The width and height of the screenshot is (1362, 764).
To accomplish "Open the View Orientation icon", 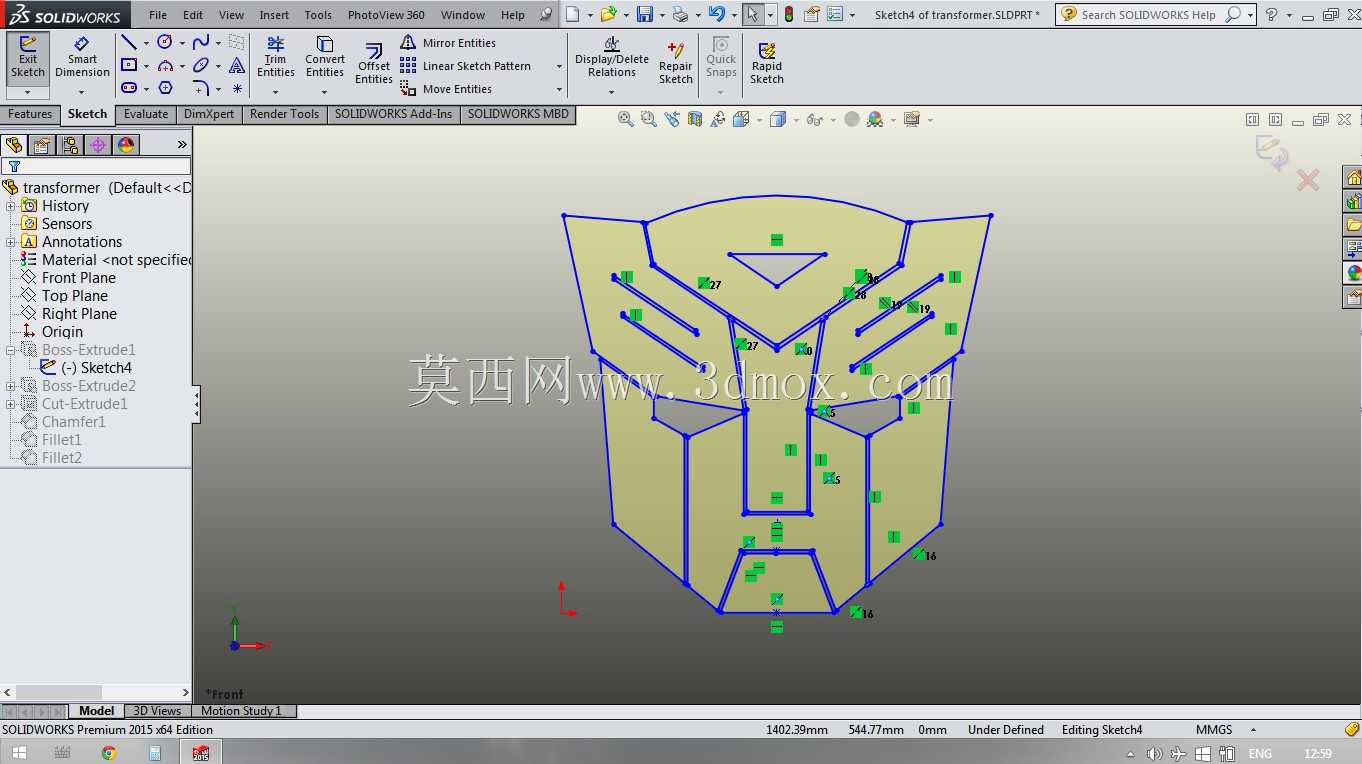I will point(741,119).
